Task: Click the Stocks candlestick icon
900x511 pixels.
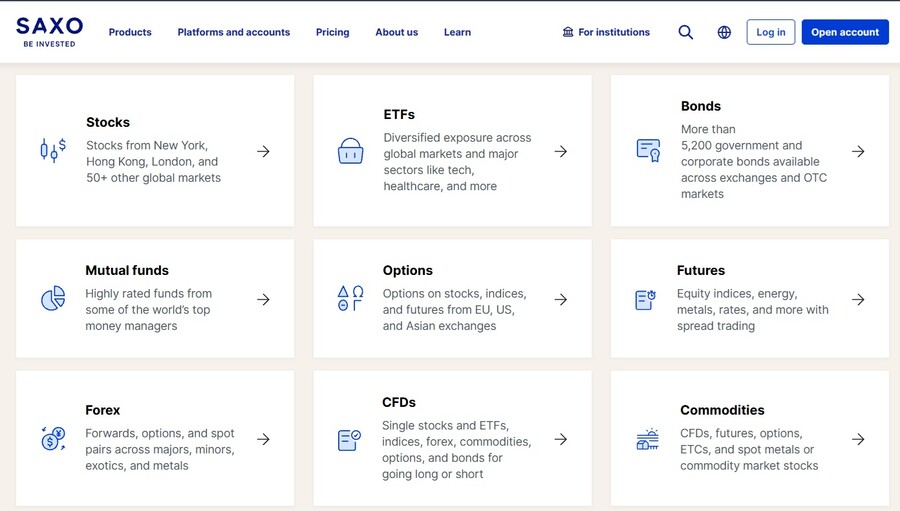Action: click(x=53, y=151)
